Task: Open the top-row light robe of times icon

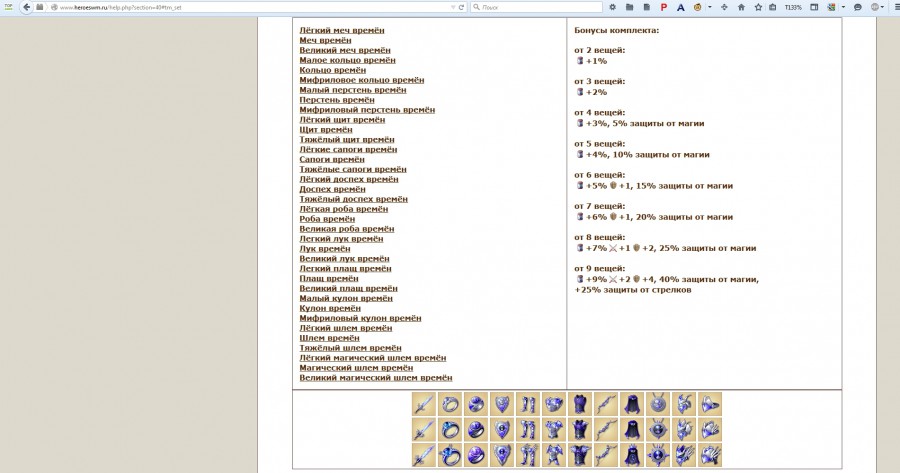Action: 579,404
